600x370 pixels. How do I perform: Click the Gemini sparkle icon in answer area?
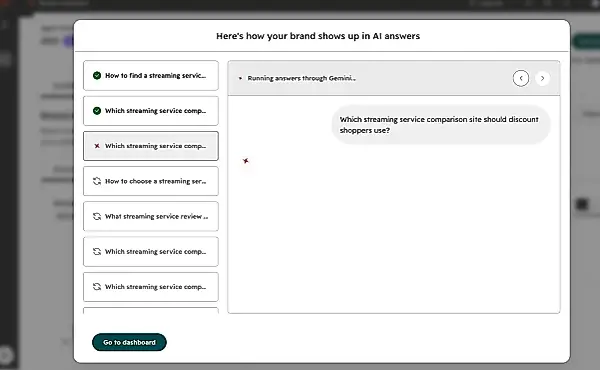pos(246,161)
